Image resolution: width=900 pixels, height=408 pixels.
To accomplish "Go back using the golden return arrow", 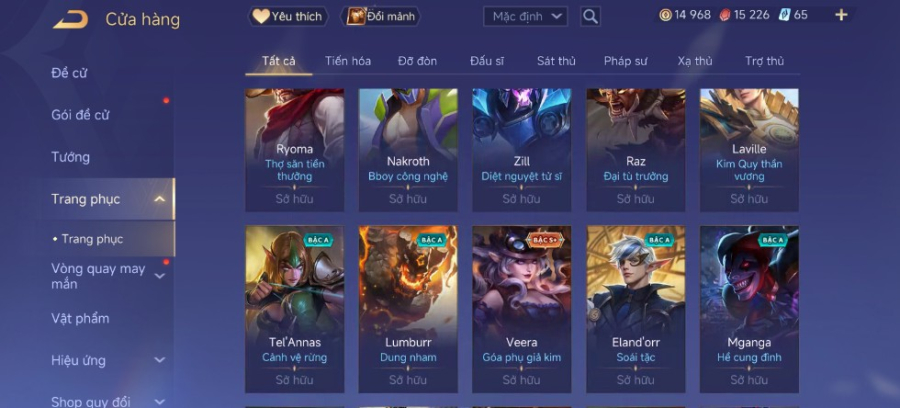I will pyautogui.click(x=71, y=19).
